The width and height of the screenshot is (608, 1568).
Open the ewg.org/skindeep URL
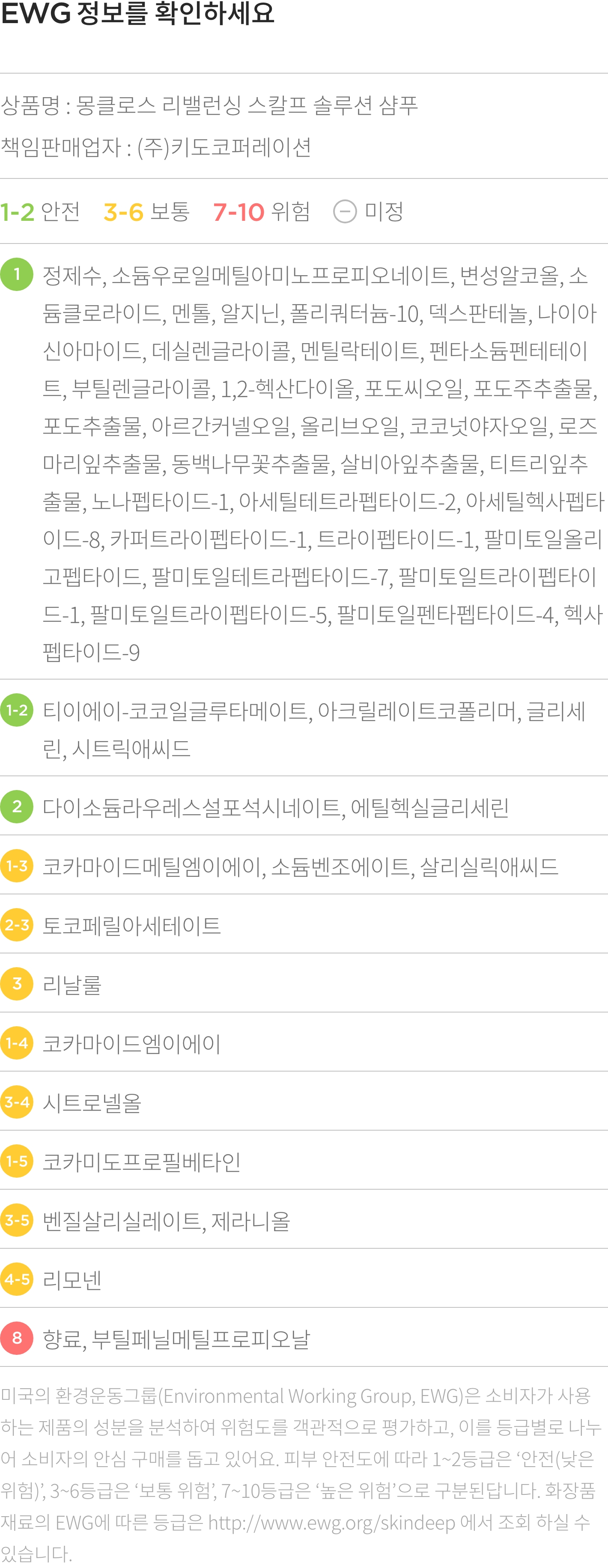click(331, 1522)
